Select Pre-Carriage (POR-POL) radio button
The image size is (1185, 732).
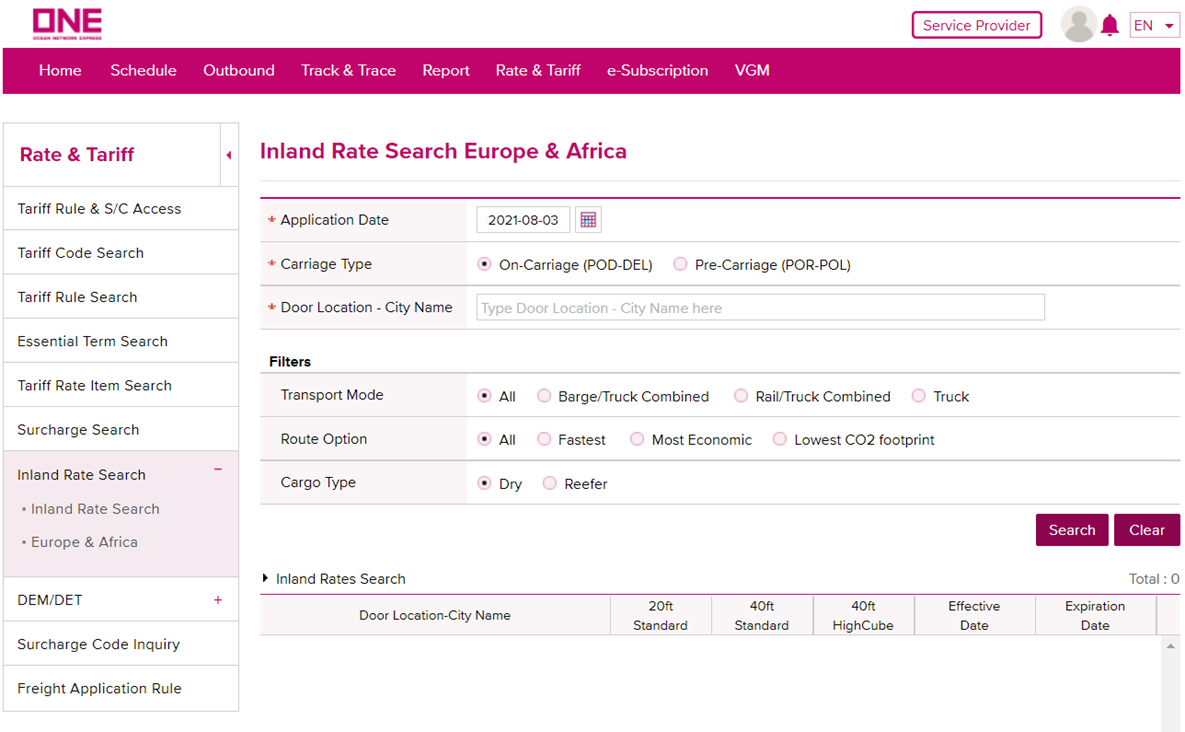[680, 264]
